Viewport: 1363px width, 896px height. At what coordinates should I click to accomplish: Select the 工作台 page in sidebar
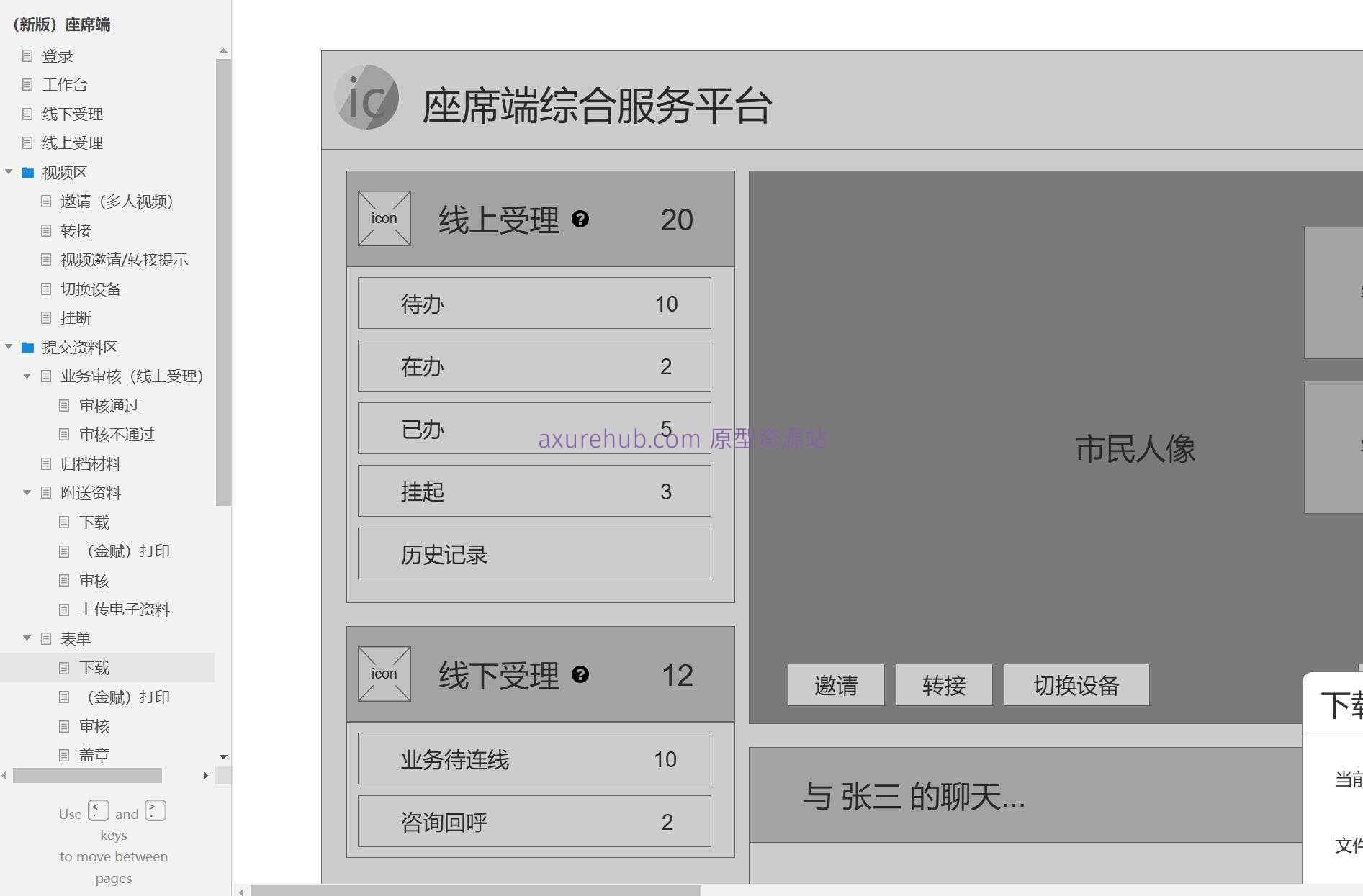coord(65,84)
